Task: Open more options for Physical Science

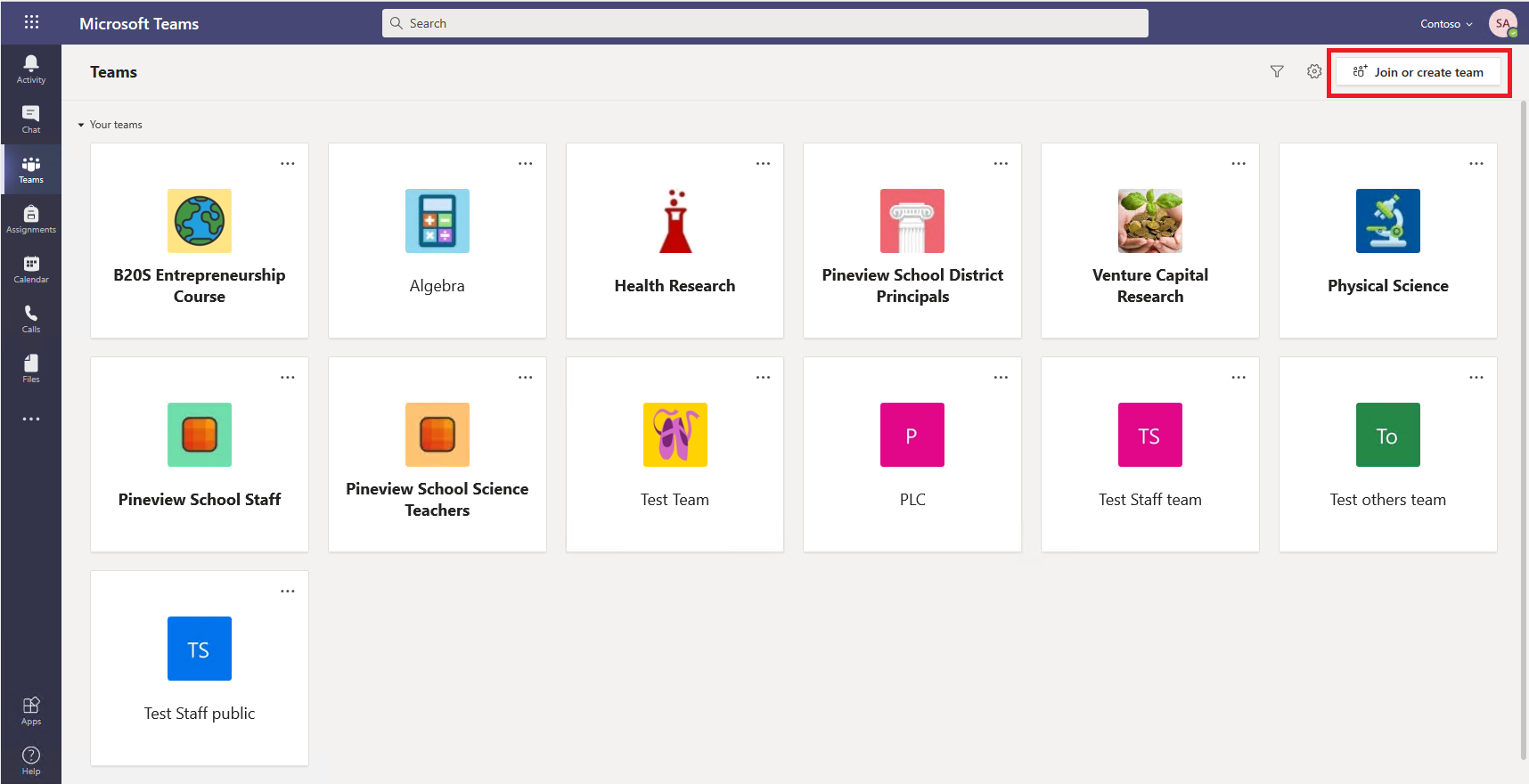Action: click(x=1476, y=164)
